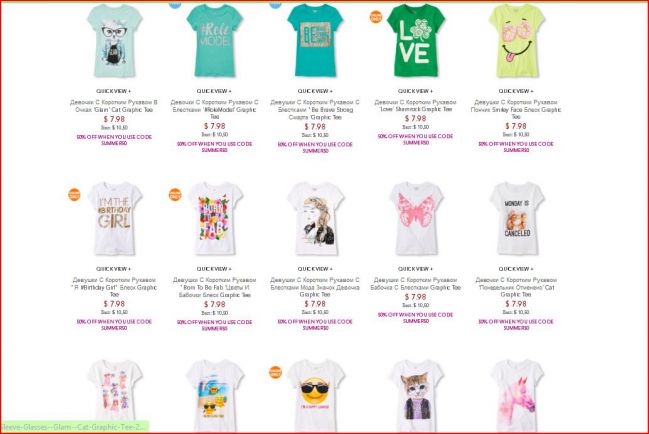Click the orange badge beside the Born To Be Fab tee
Image resolution: width=649 pixels, height=434 pixels.
click(x=175, y=194)
